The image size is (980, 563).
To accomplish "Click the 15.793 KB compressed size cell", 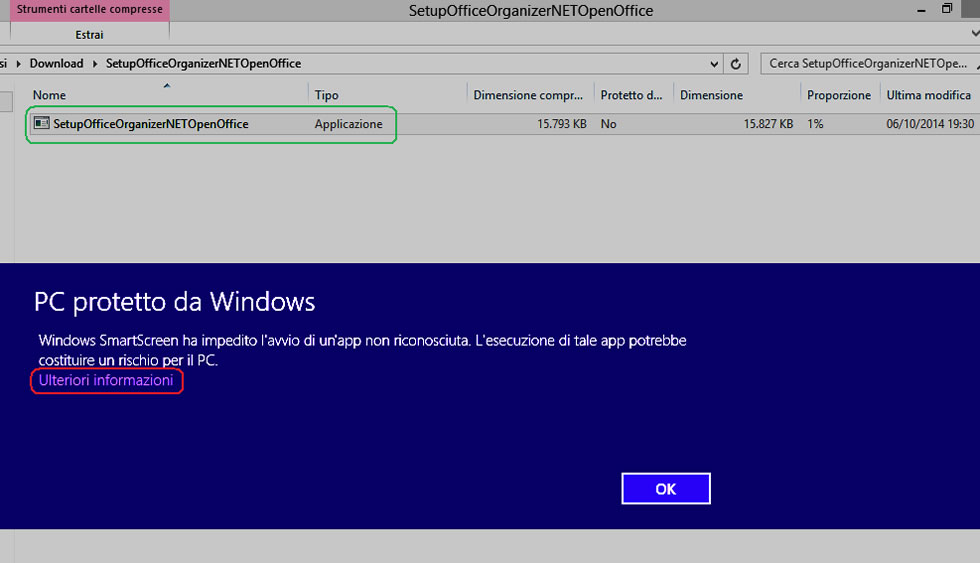I will [x=562, y=124].
